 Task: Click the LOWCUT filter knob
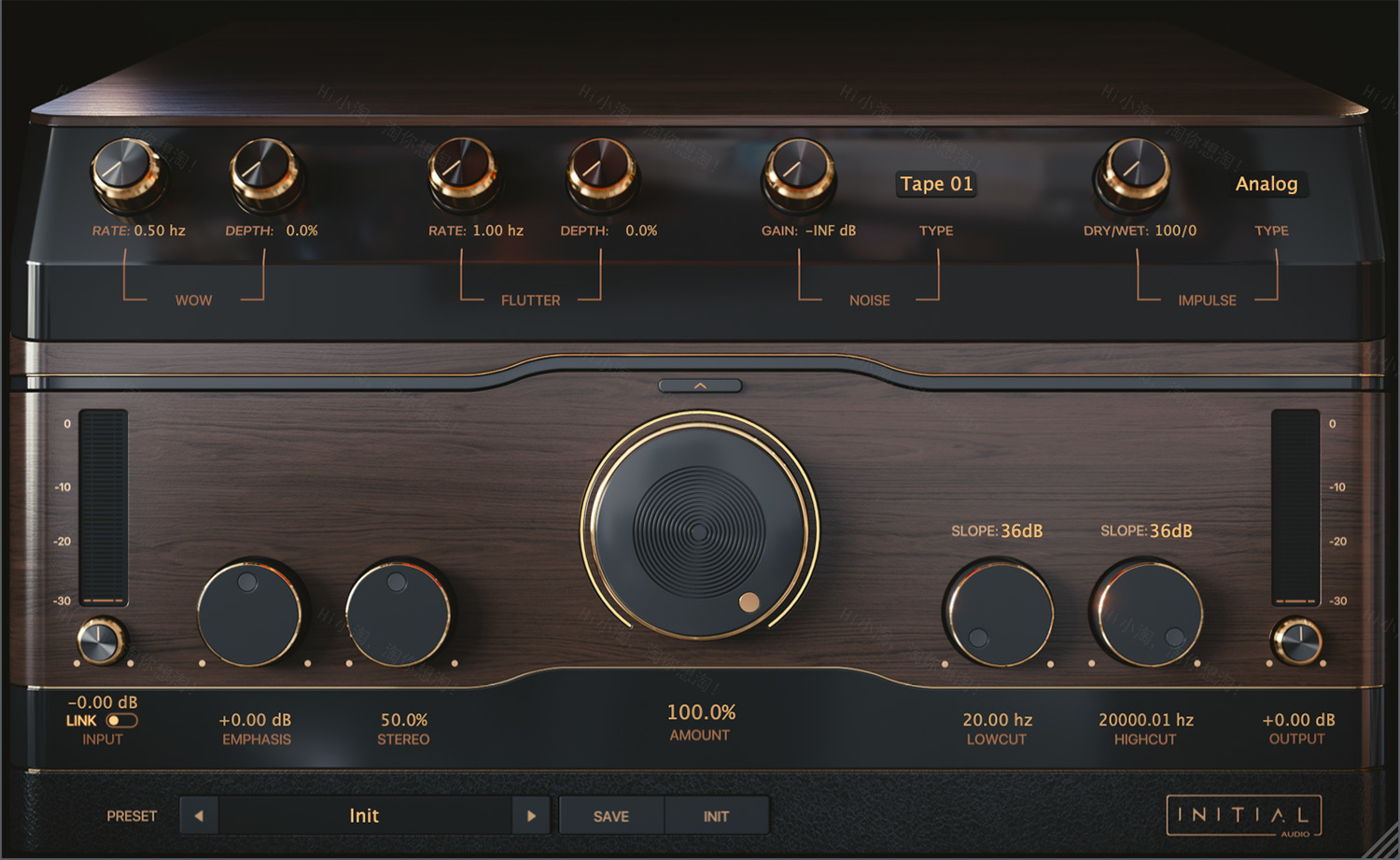pos(999,612)
